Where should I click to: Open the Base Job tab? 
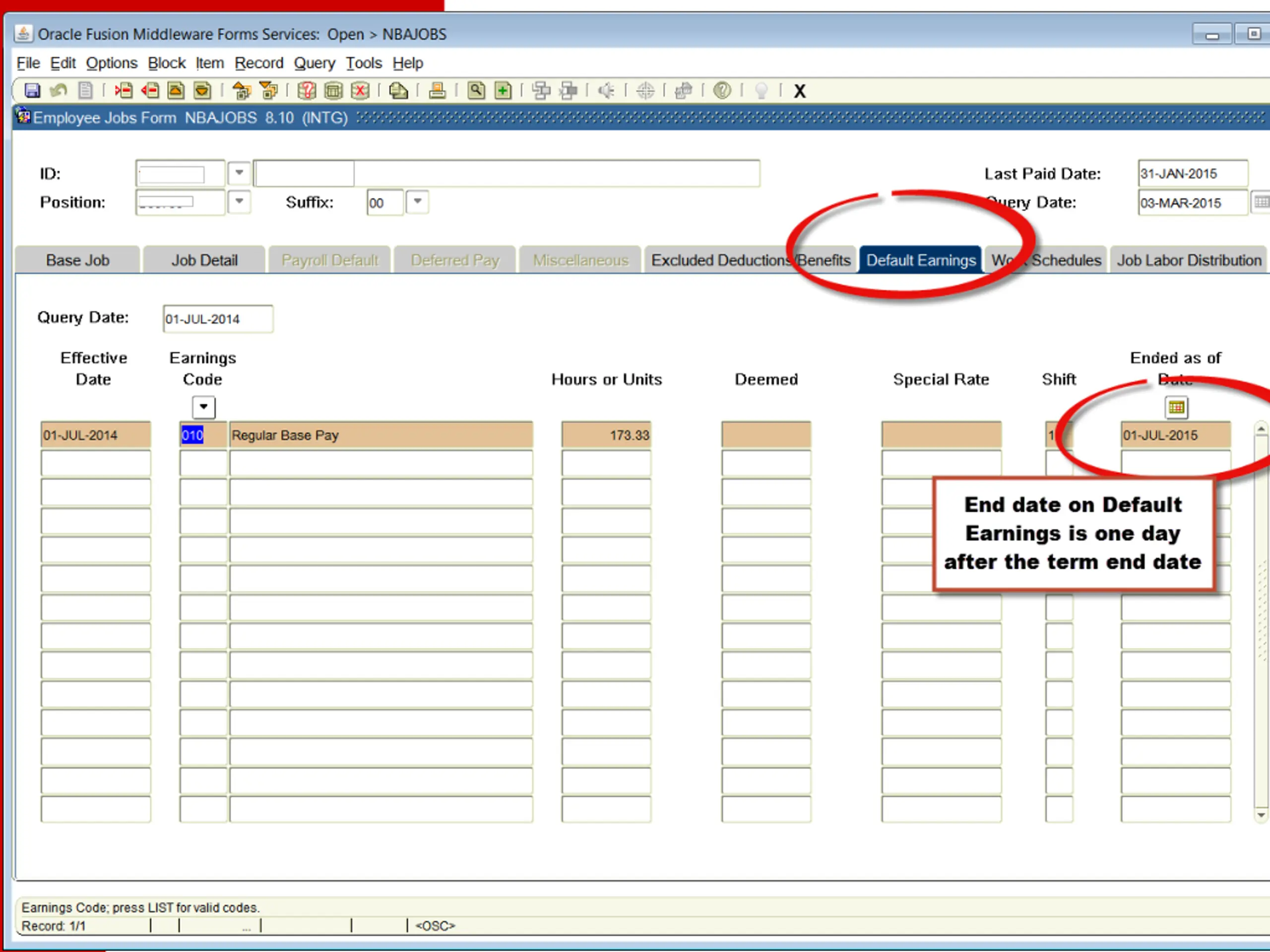77,260
